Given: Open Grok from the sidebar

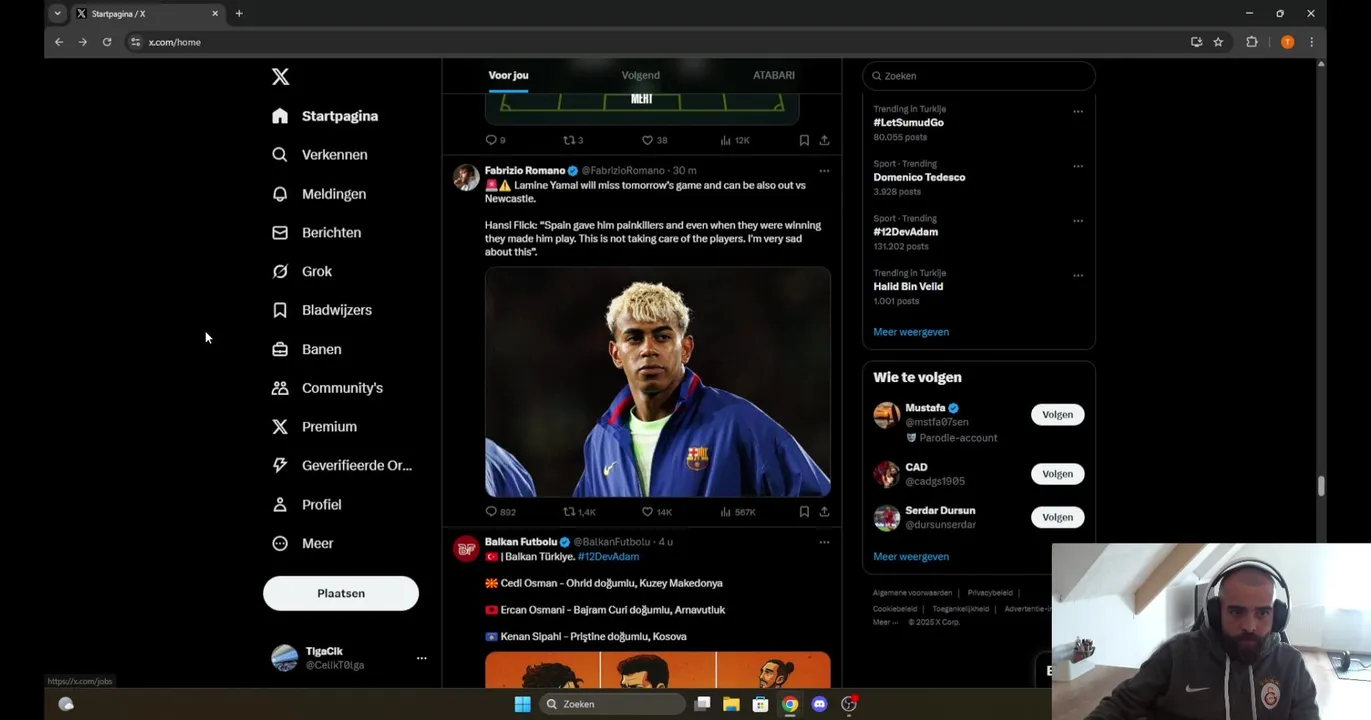Looking at the screenshot, I should 302,272.
